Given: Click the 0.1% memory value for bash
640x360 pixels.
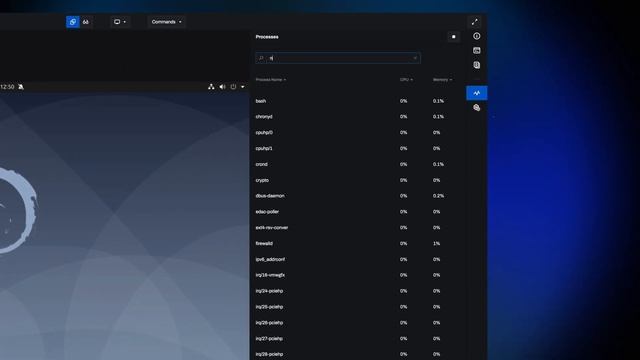Looking at the screenshot, I should point(438,101).
